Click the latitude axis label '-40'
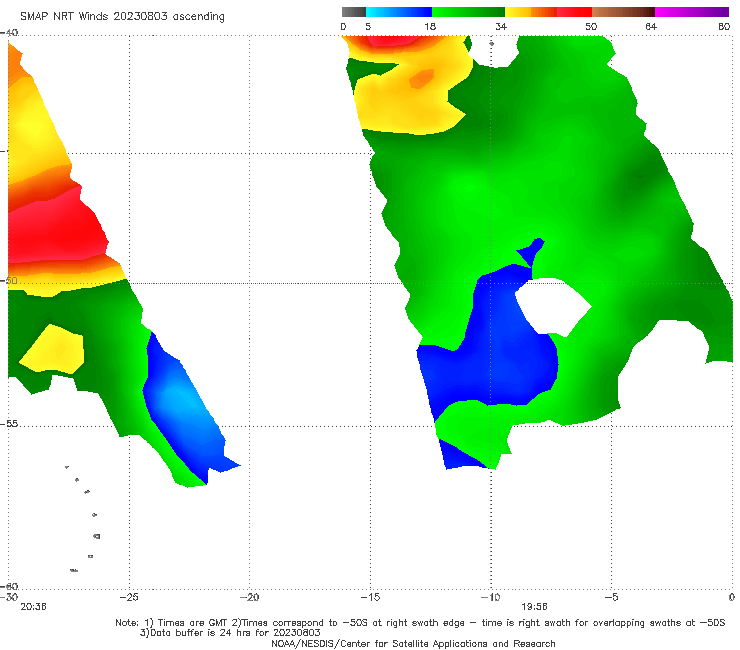The height and width of the screenshot is (650, 740). pos(9,33)
